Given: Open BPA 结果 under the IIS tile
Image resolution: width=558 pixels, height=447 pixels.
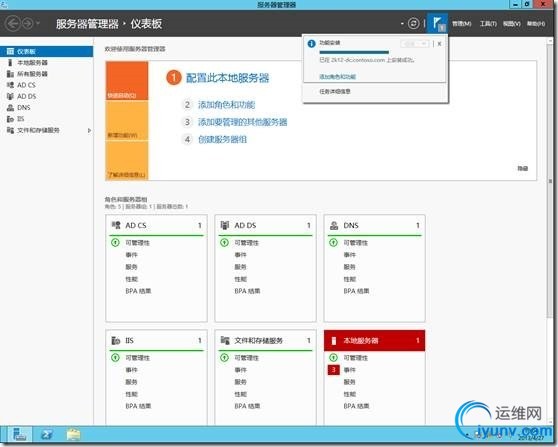Looking at the screenshot, I should click(138, 406).
